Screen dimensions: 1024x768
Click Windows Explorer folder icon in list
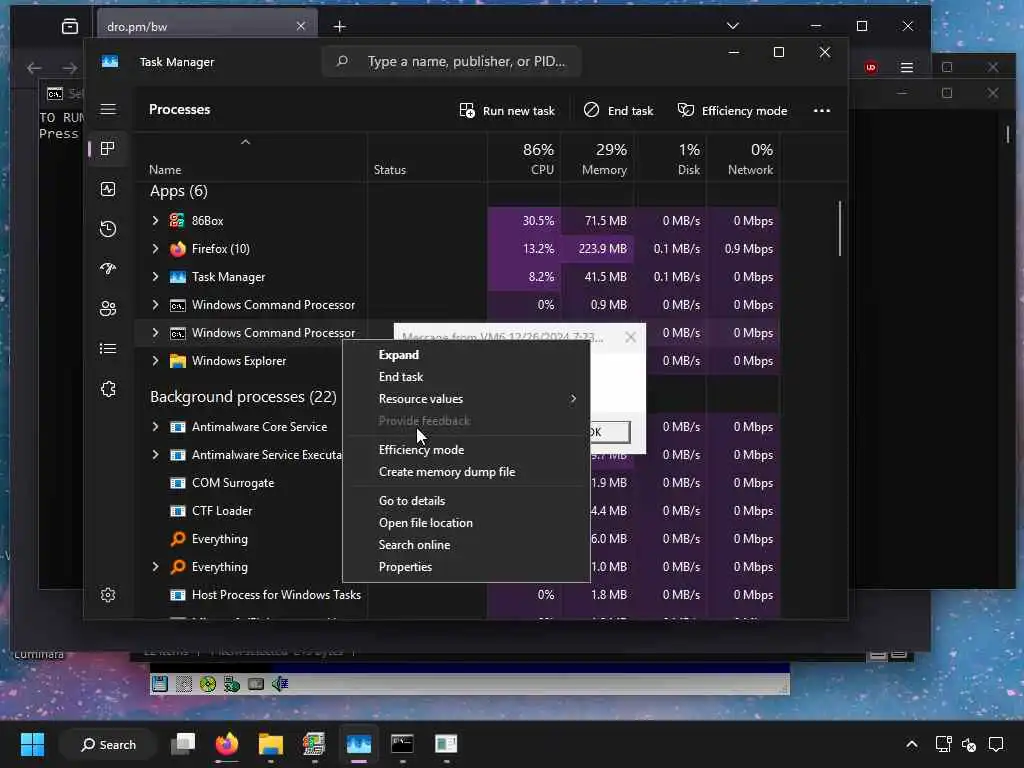pos(177,361)
